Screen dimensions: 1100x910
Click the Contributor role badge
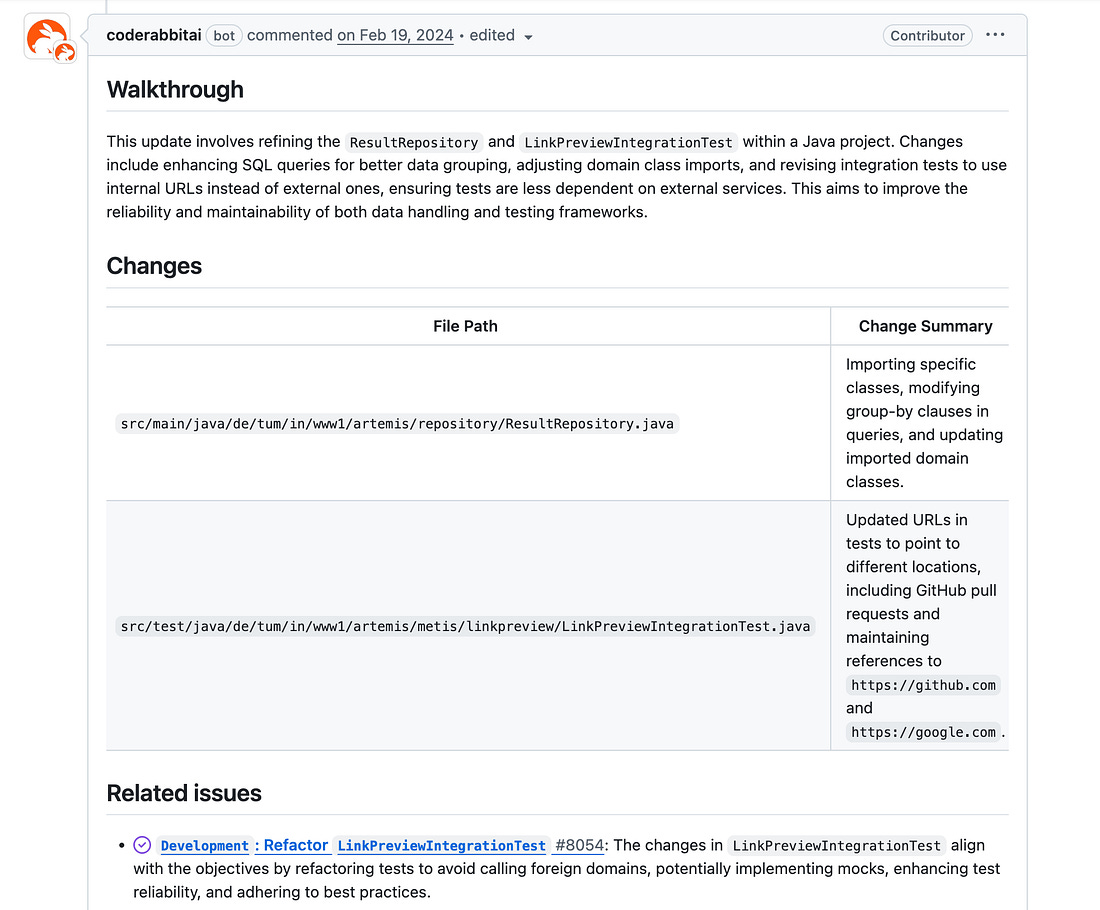[x=927, y=35]
